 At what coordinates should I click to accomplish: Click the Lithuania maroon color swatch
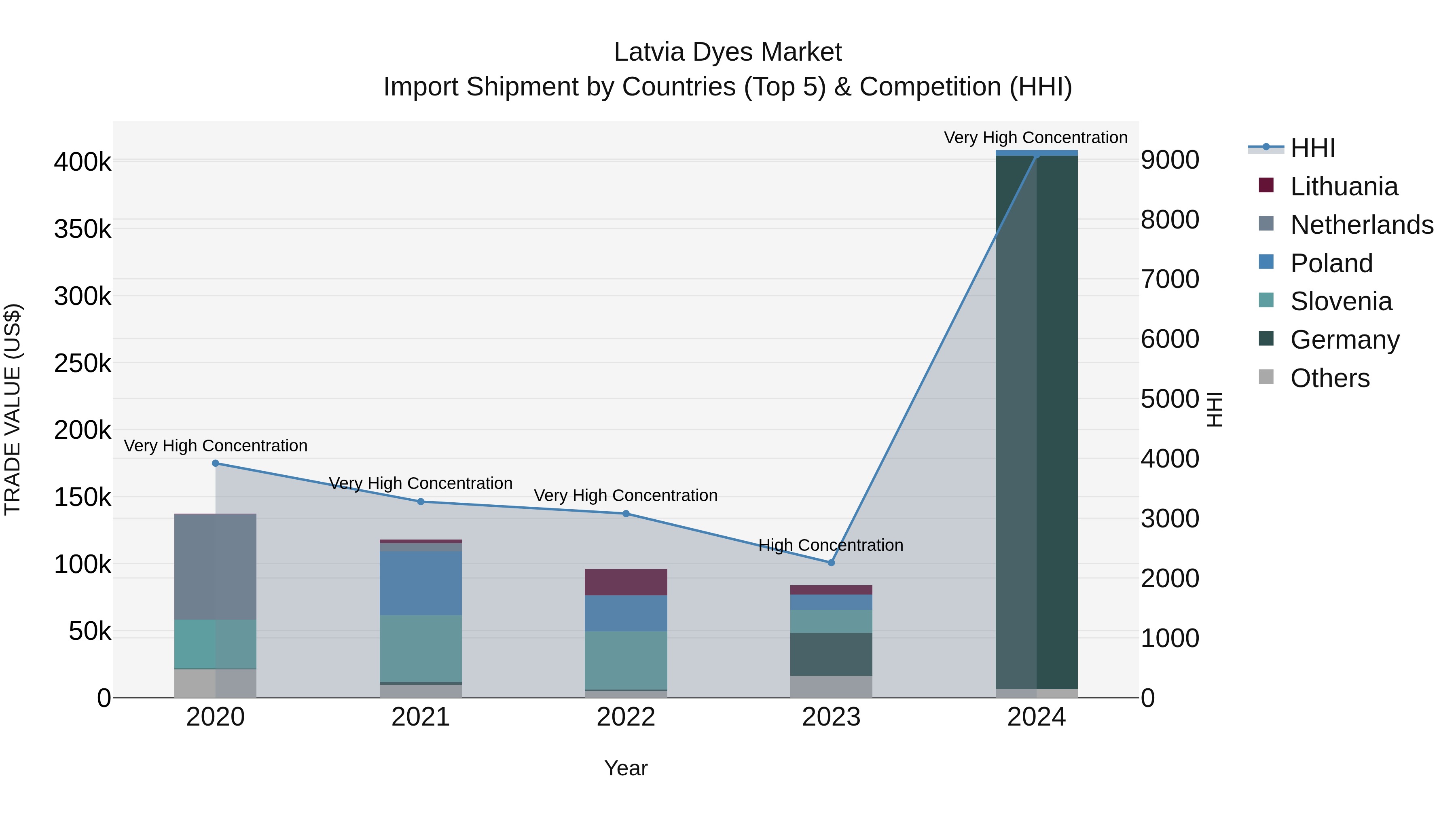pos(1266,185)
